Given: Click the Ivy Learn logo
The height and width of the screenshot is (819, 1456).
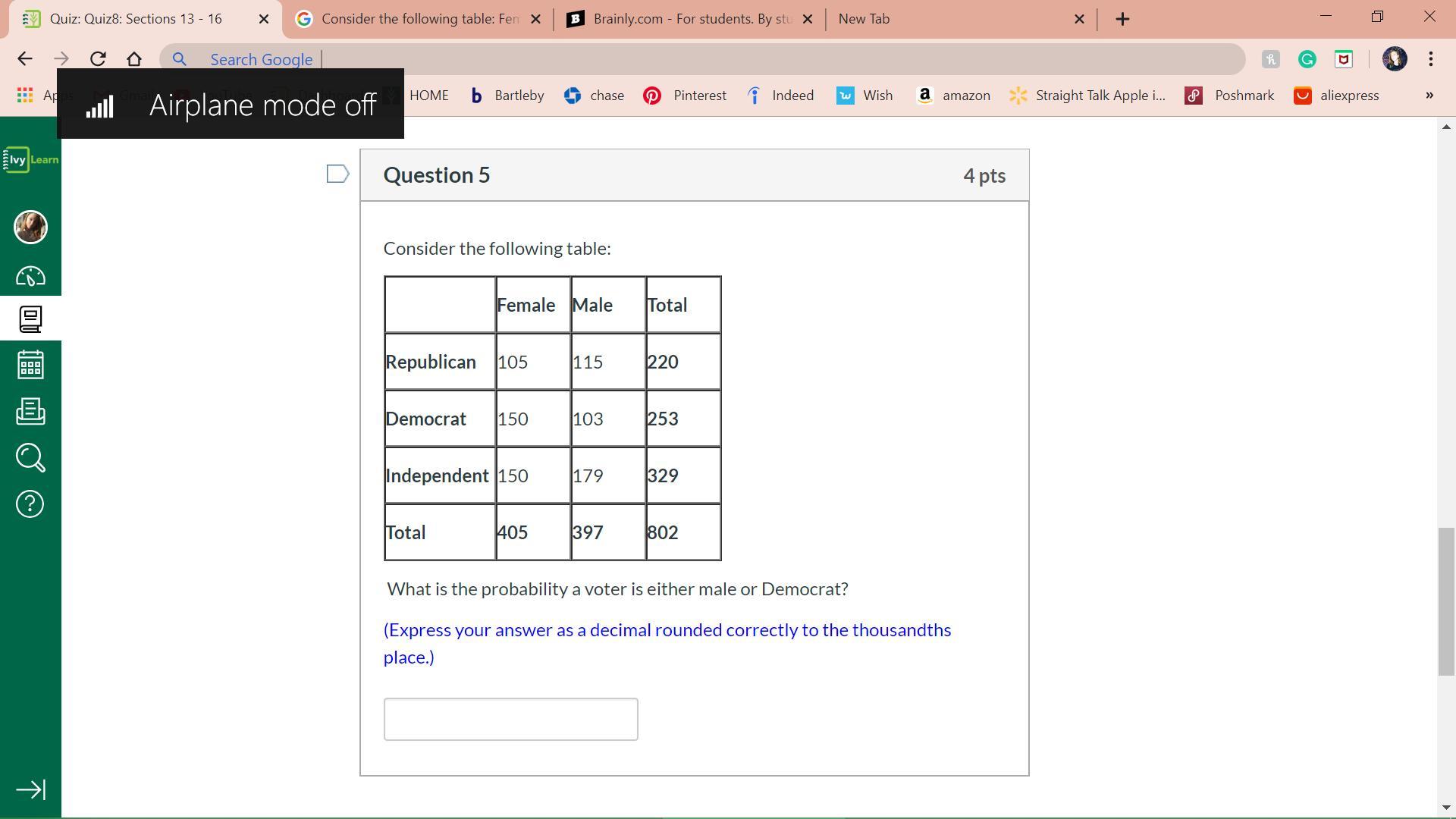Looking at the screenshot, I should [30, 159].
